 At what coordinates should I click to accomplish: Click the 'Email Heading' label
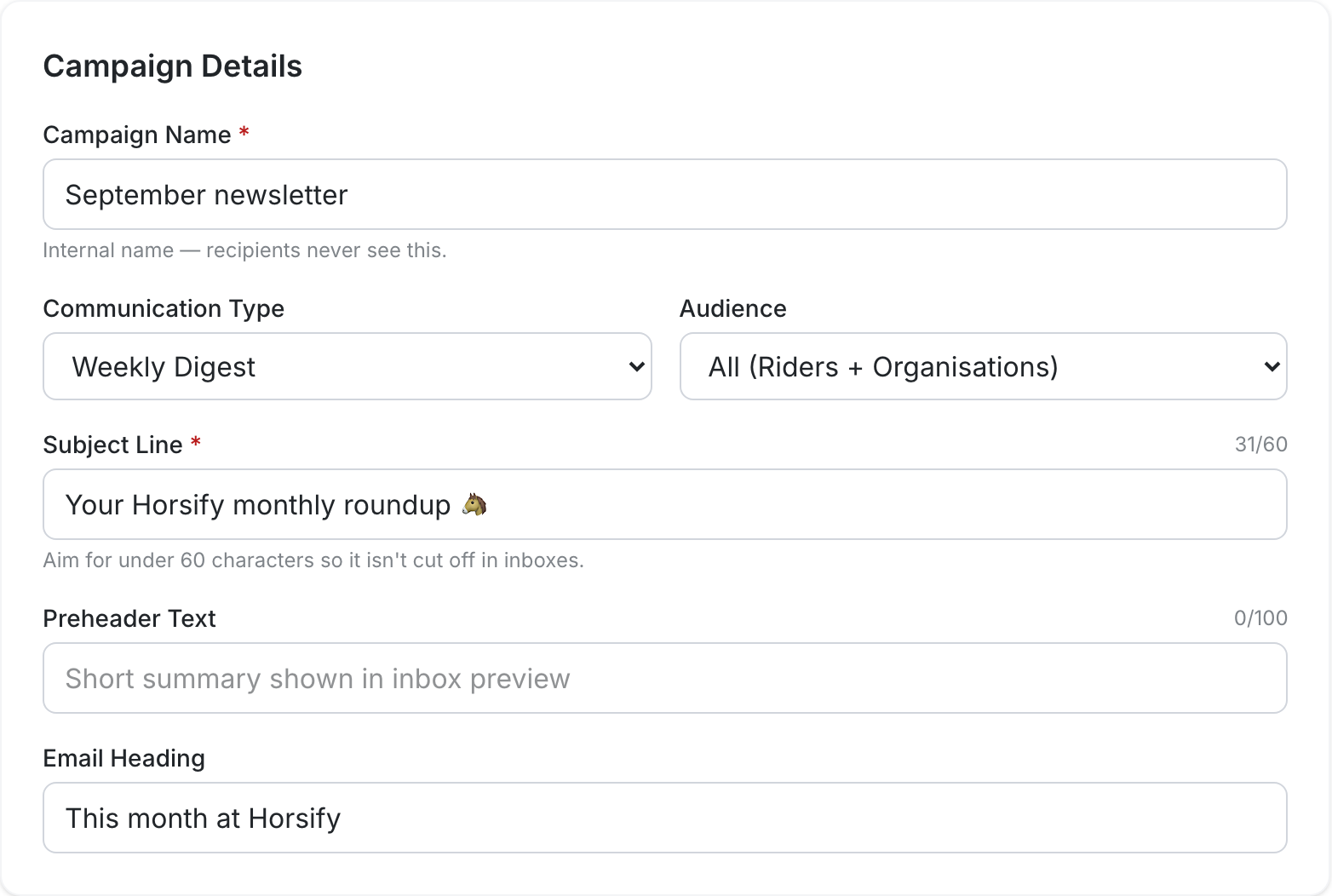pyautogui.click(x=124, y=758)
